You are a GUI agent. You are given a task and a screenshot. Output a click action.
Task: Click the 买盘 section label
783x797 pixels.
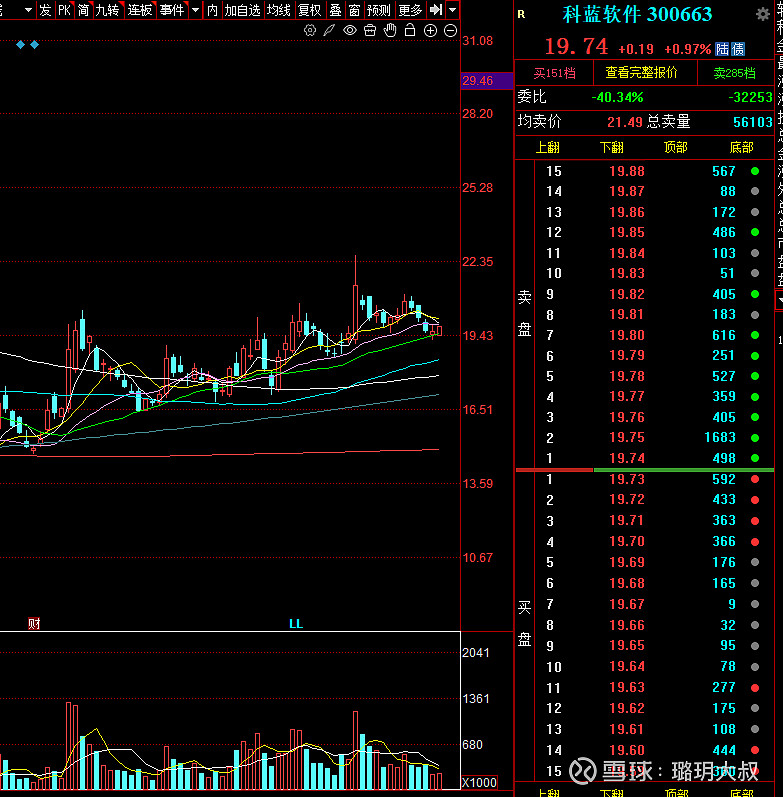[524, 623]
